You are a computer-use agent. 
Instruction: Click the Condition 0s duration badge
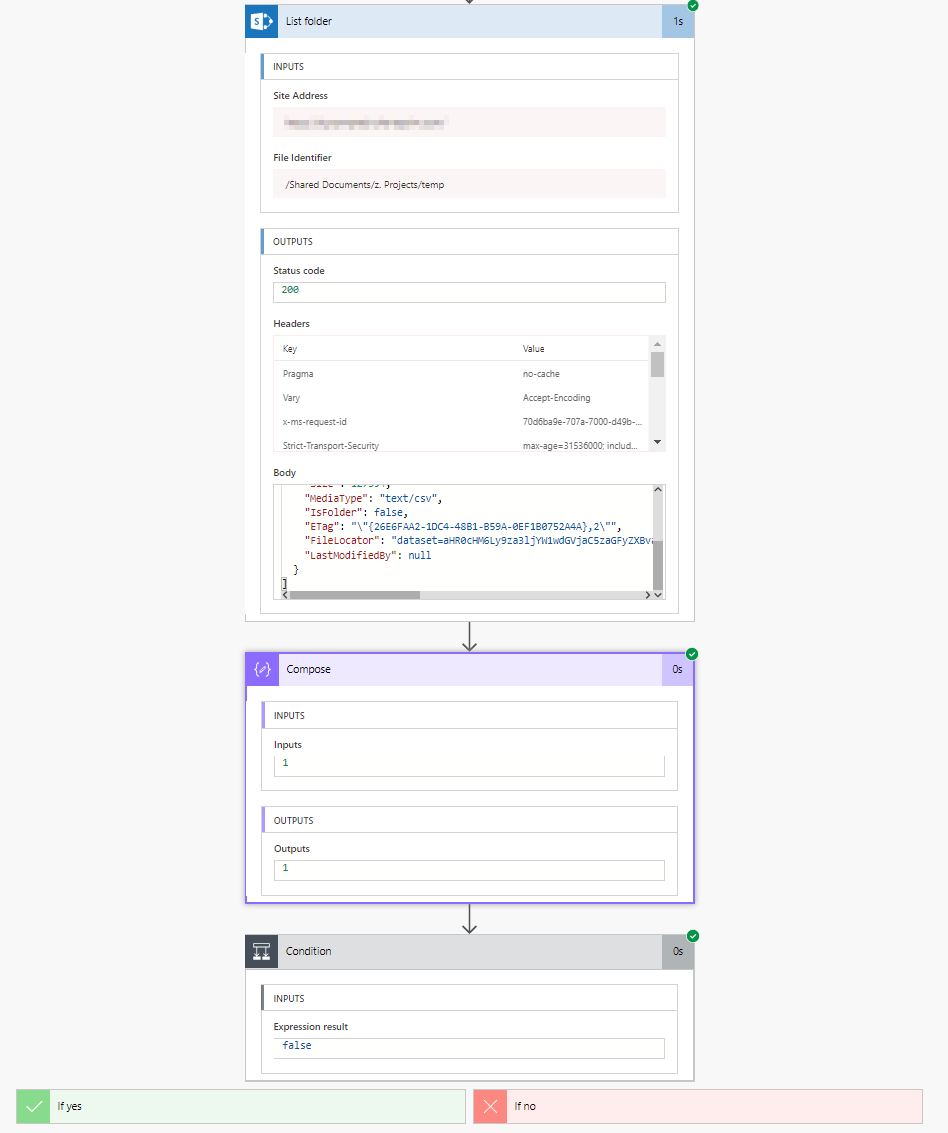click(678, 951)
